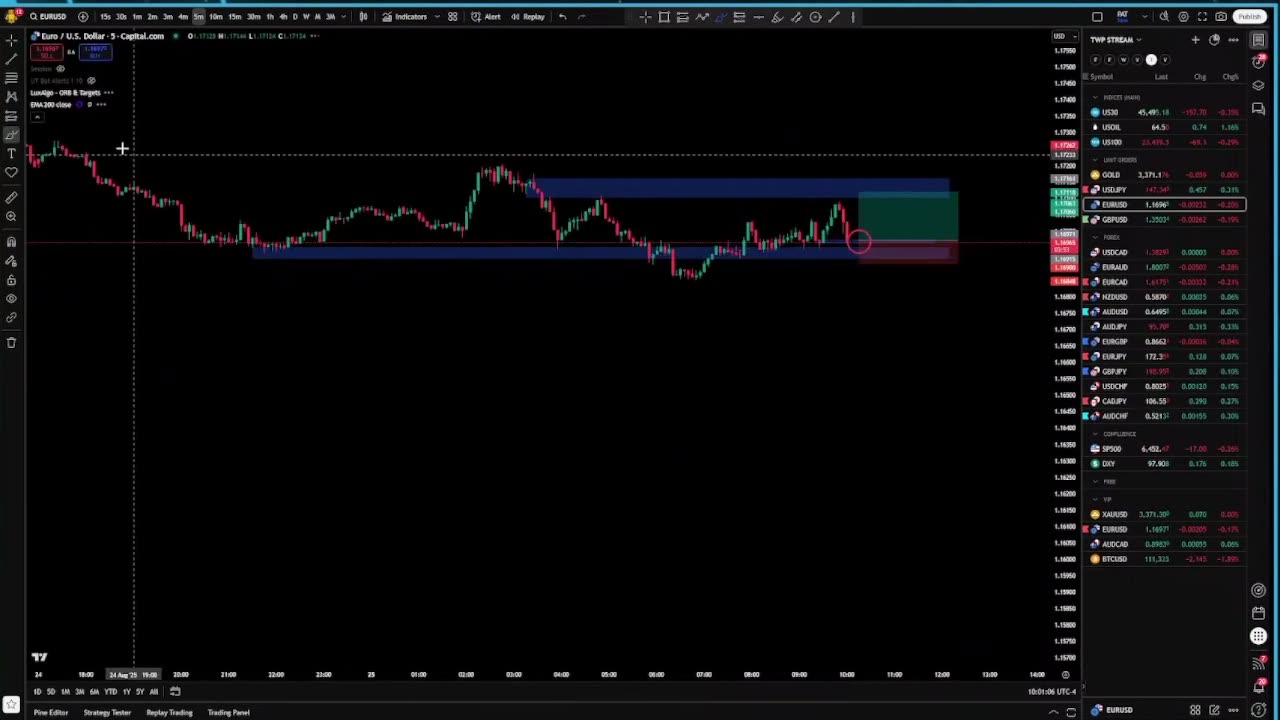The height and width of the screenshot is (720, 1280).
Task: Enter fullscreen mode
Action: (1202, 16)
